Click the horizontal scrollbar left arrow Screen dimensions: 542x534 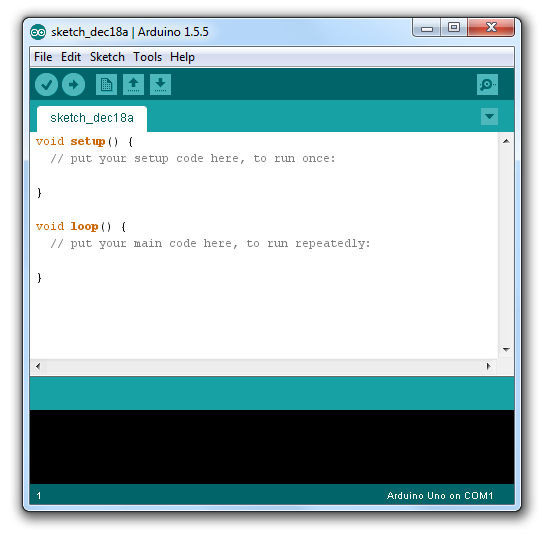click(x=38, y=366)
